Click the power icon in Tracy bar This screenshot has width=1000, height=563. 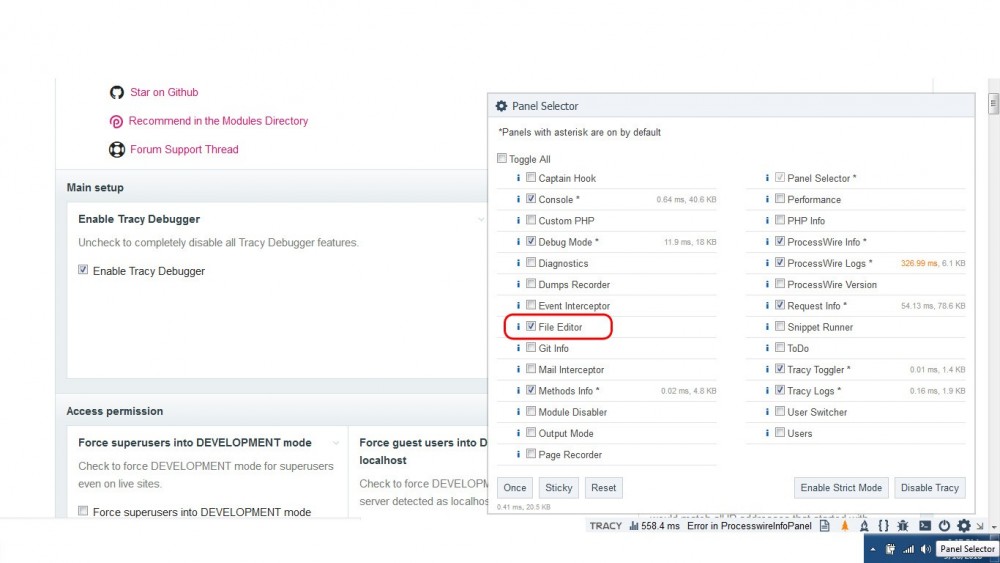[x=944, y=526]
